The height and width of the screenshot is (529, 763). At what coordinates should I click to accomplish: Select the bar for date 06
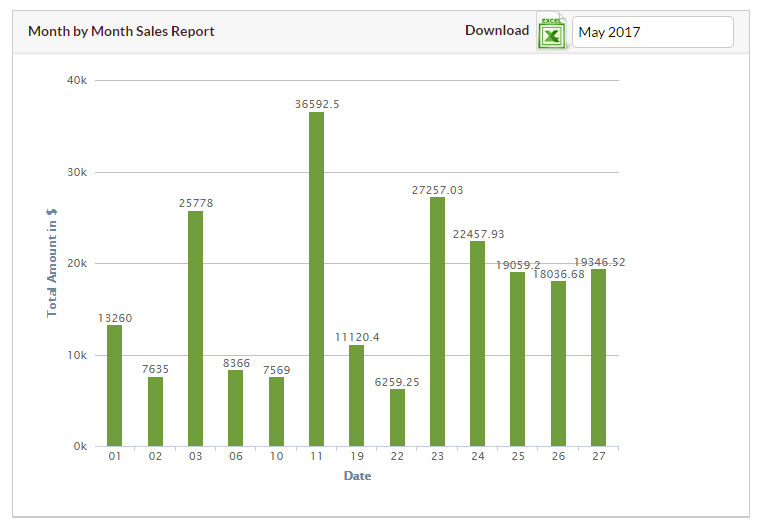(x=235, y=408)
